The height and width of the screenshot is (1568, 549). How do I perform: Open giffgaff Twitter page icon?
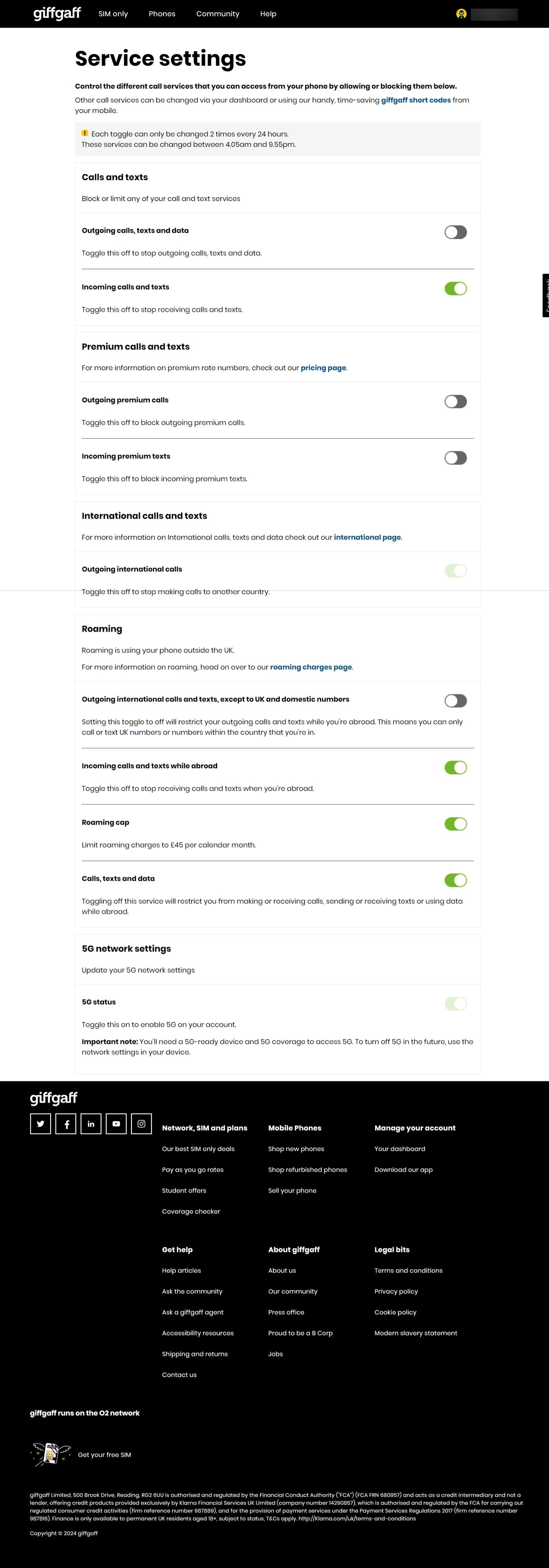(40, 1124)
